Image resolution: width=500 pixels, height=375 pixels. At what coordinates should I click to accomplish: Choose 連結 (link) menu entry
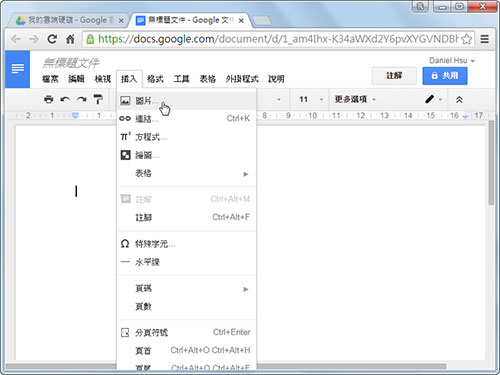click(186, 119)
